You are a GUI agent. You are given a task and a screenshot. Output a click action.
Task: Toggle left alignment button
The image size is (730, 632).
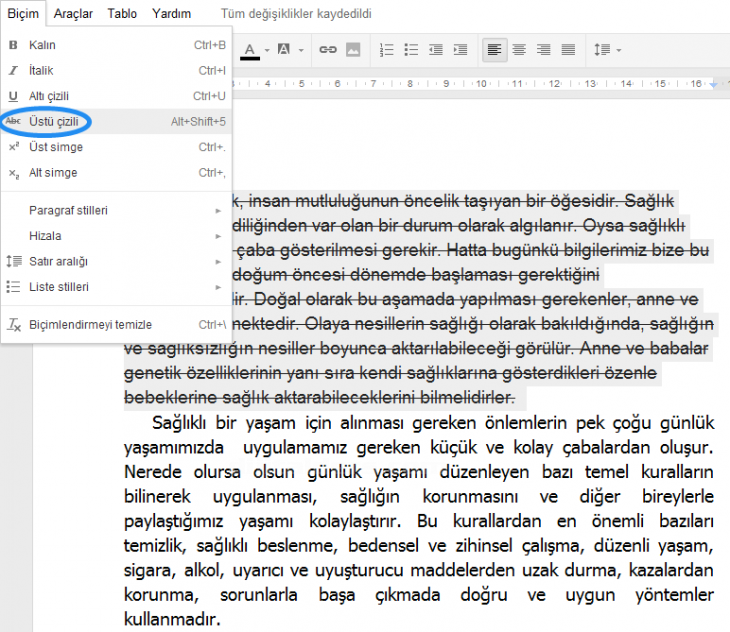[x=494, y=49]
